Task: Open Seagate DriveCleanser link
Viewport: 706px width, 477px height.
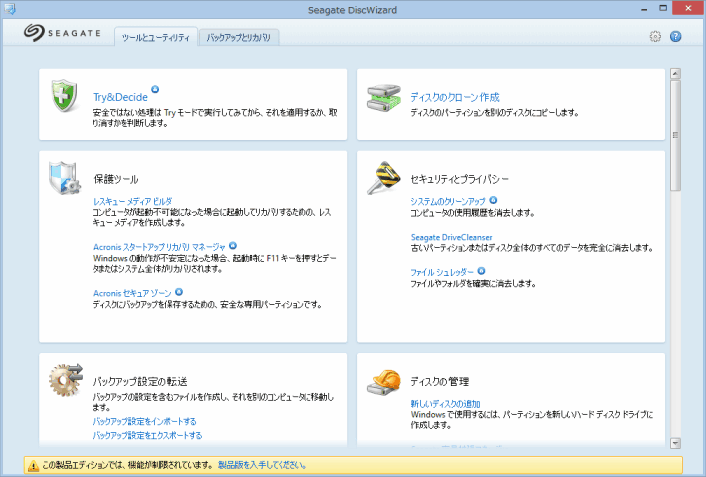Action: tap(451, 237)
